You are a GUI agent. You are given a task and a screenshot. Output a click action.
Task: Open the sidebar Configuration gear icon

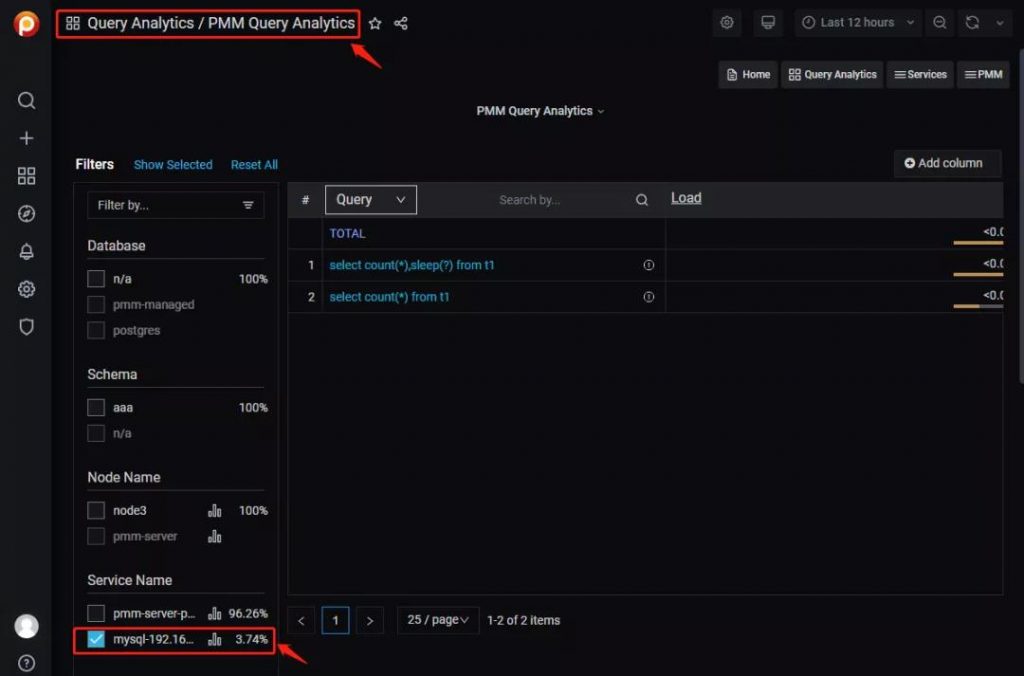[26, 289]
